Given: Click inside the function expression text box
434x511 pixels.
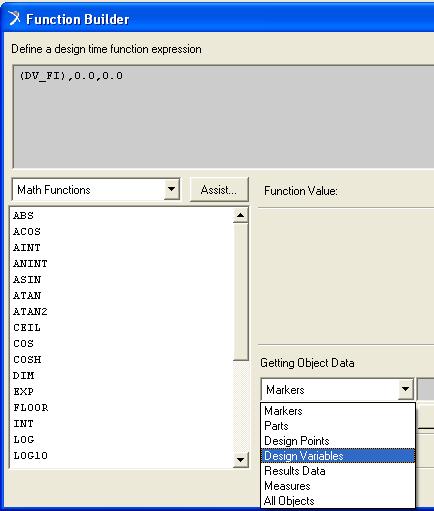Looking at the screenshot, I should pos(223,117).
